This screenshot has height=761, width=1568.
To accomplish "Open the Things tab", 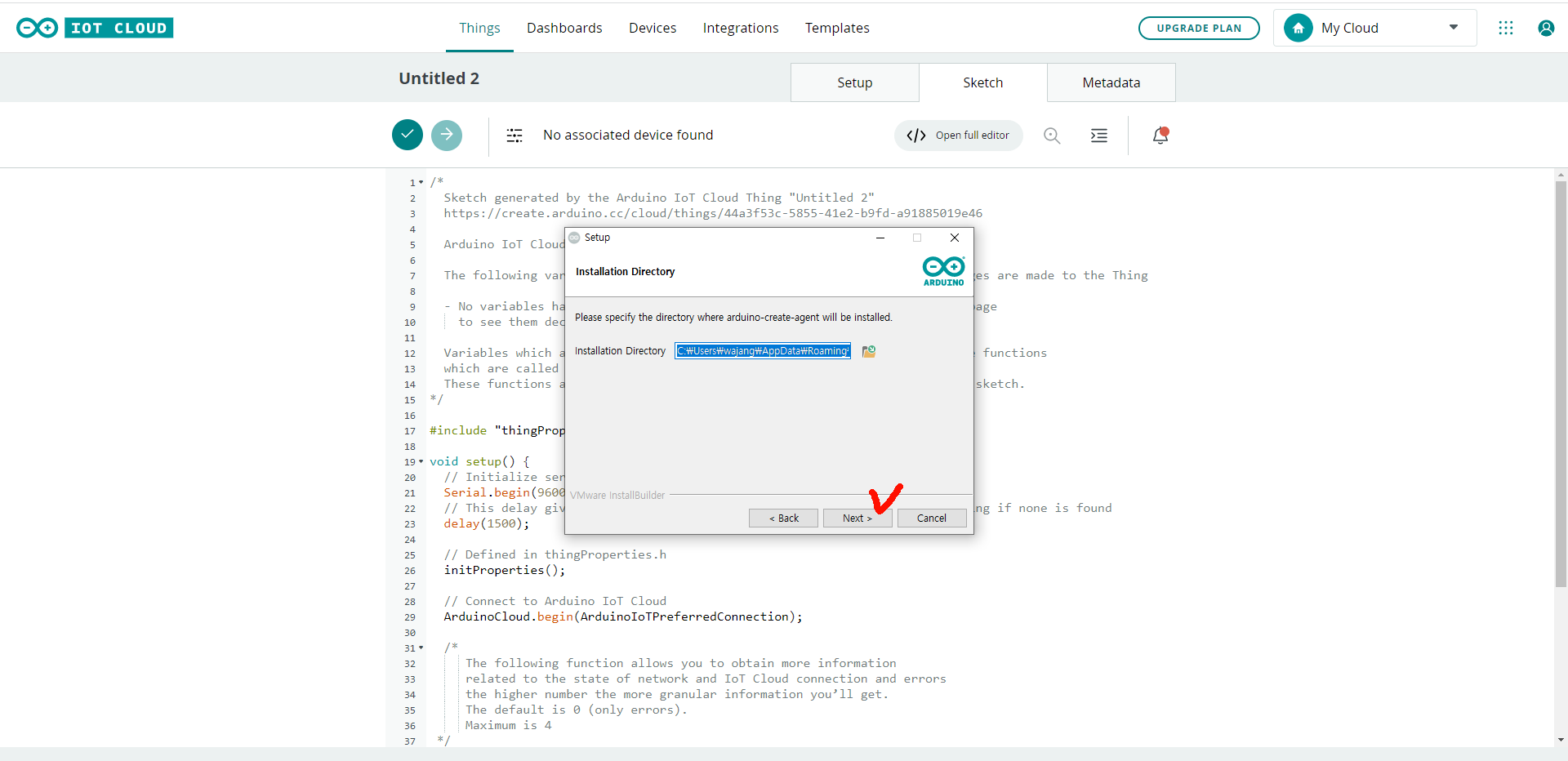I will pyautogui.click(x=479, y=28).
